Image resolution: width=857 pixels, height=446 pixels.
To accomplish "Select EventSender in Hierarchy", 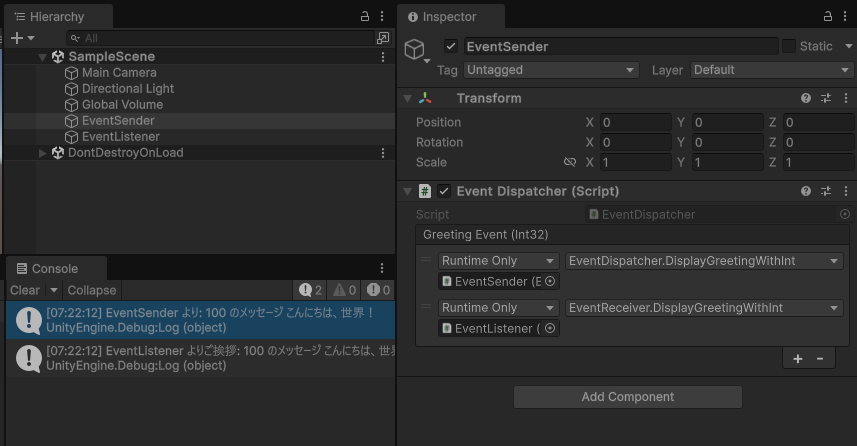I will 118,121.
